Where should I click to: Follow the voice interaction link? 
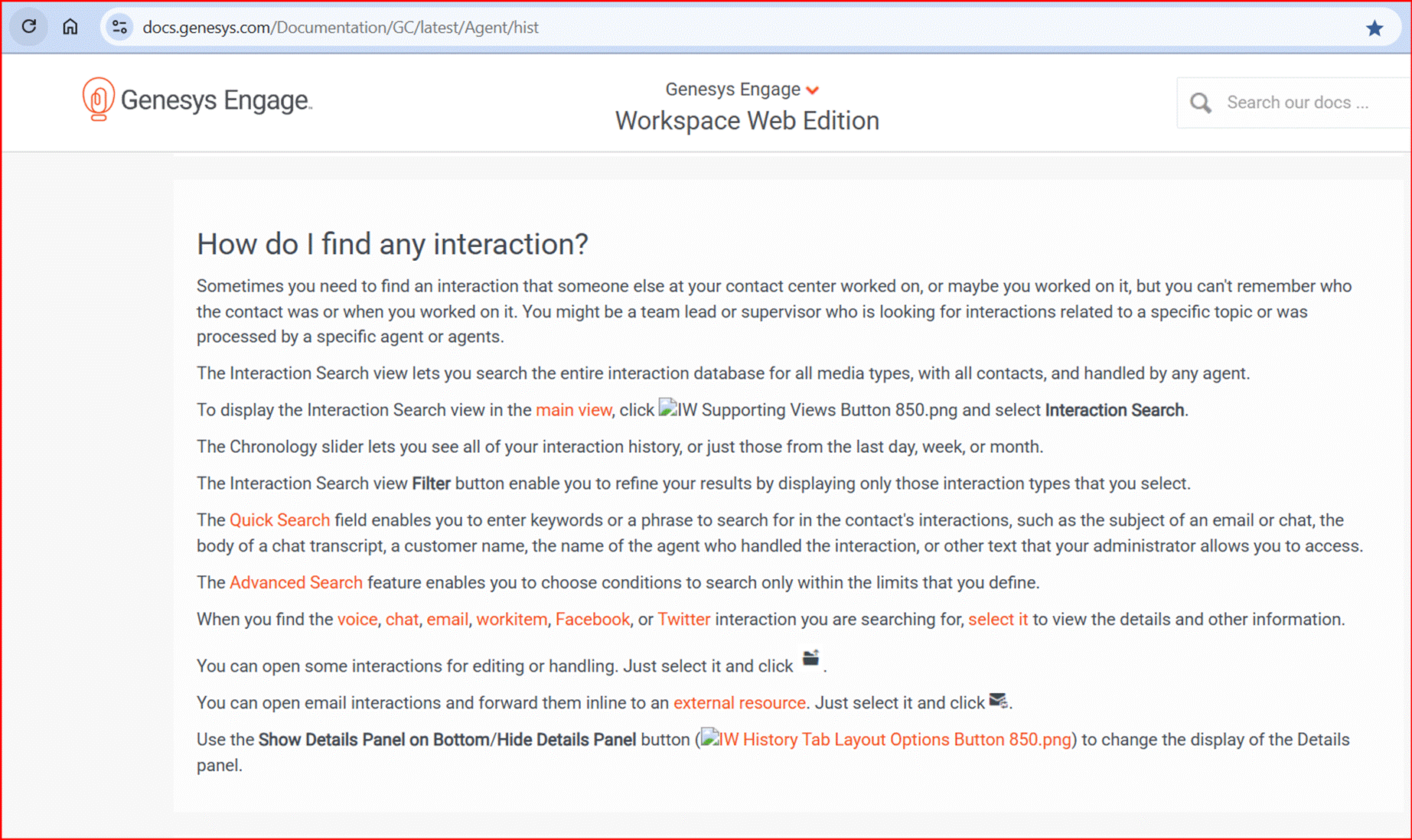coord(357,620)
